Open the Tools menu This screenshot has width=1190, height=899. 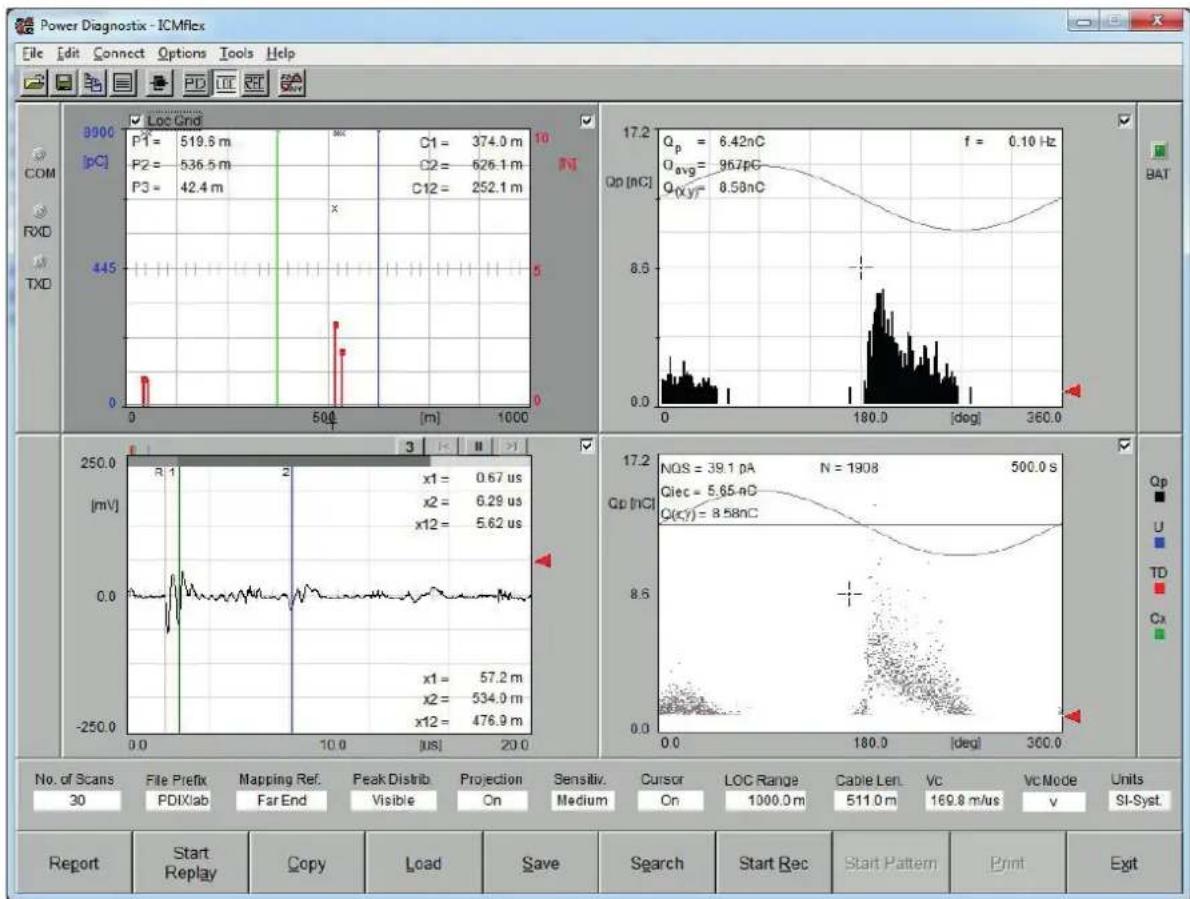[x=237, y=53]
